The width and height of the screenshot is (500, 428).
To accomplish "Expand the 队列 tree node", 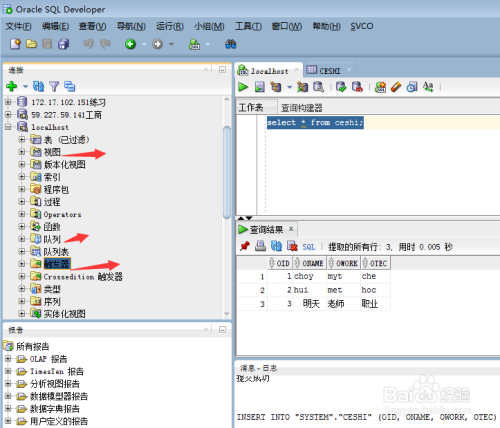I will (22, 239).
